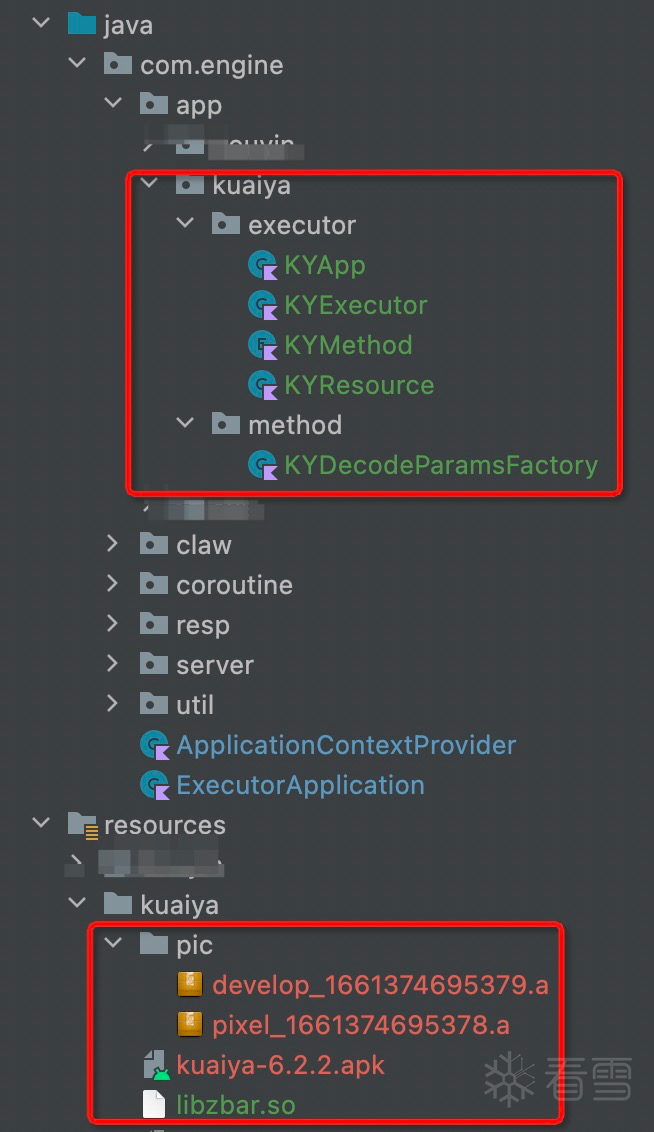Click the KYDecodeParamsFactory class icon
The height and width of the screenshot is (1132, 654).
click(262, 466)
